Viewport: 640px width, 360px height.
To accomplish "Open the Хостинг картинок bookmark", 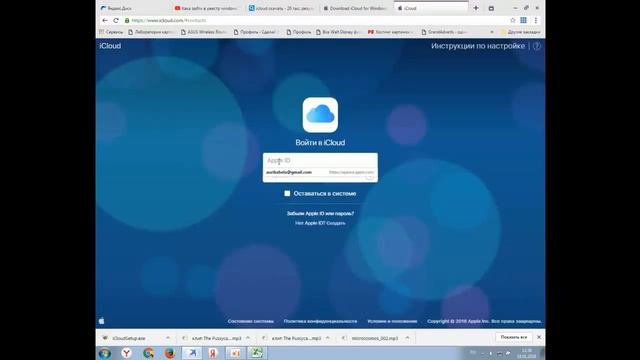I will (x=391, y=32).
